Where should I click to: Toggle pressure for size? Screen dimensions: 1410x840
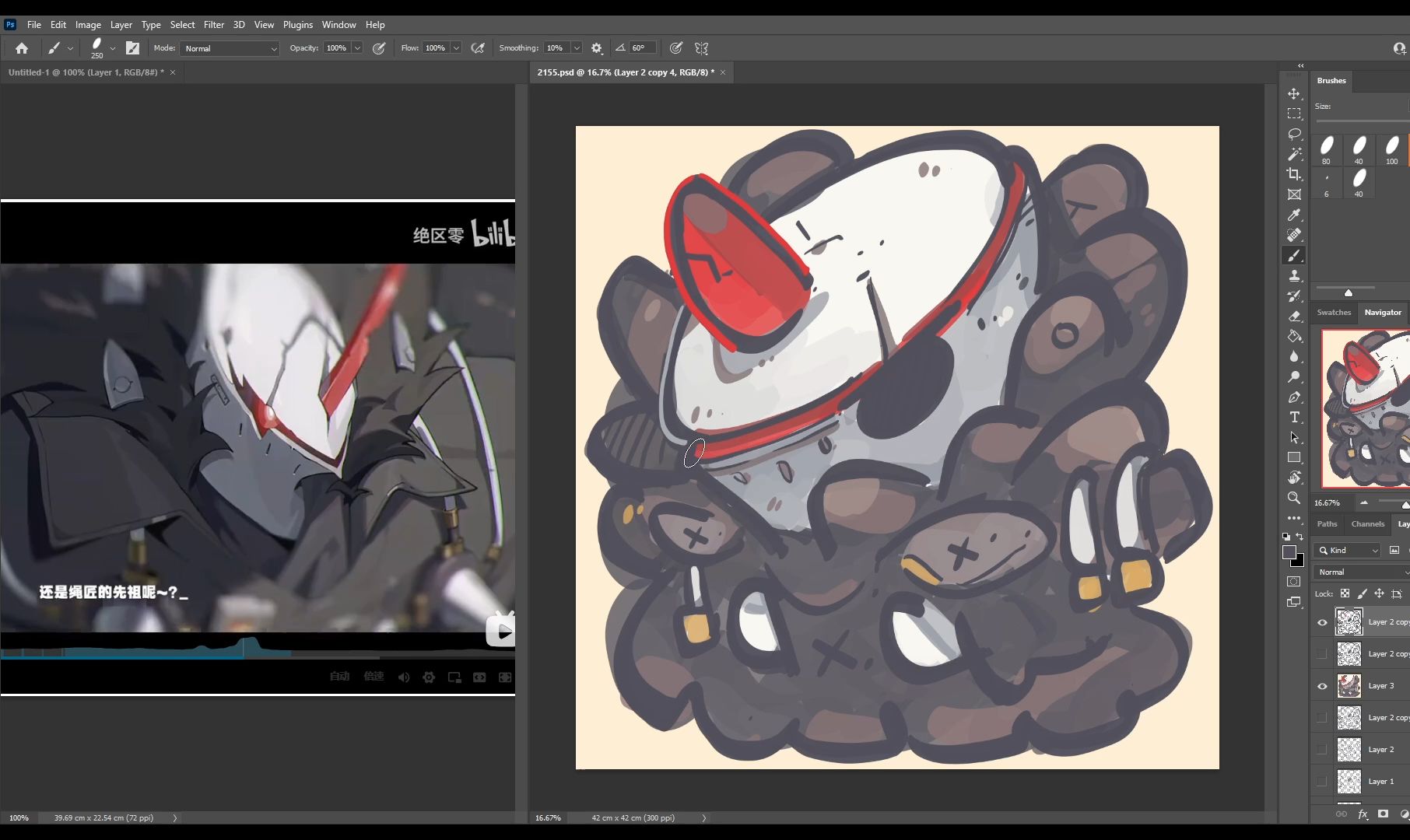(676, 48)
